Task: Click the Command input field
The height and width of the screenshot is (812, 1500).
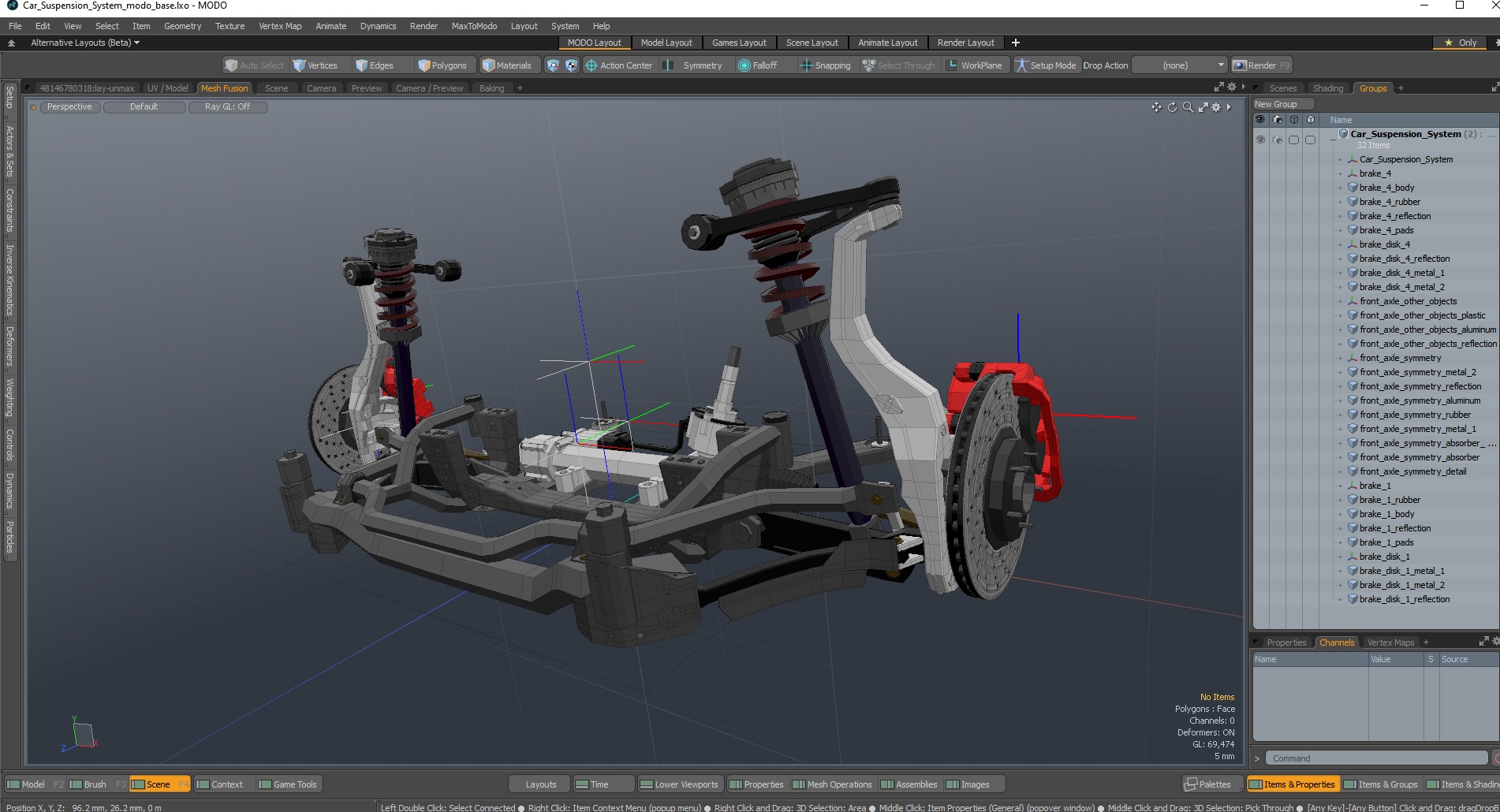Action: (x=1376, y=758)
